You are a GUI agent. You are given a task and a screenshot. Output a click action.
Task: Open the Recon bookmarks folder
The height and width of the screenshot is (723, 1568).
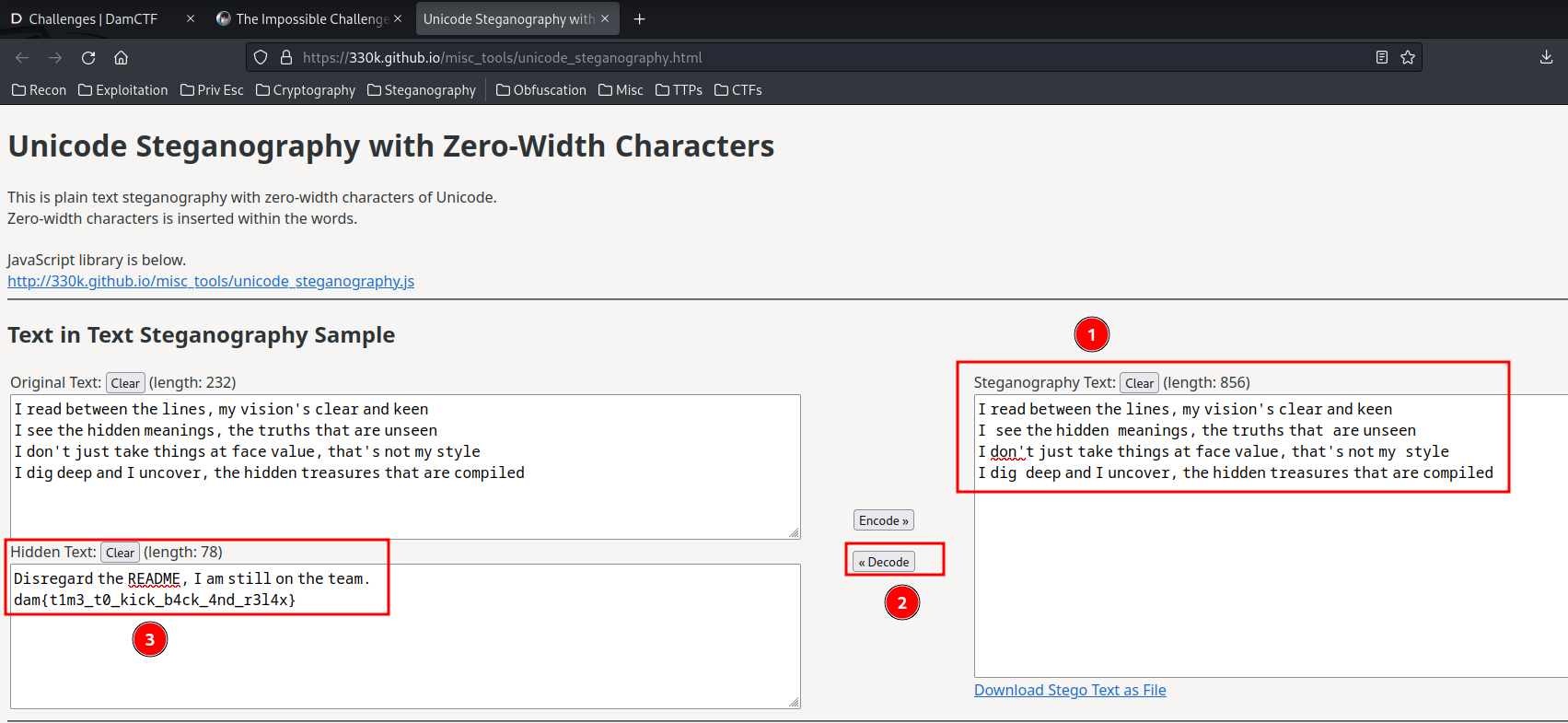(40, 90)
